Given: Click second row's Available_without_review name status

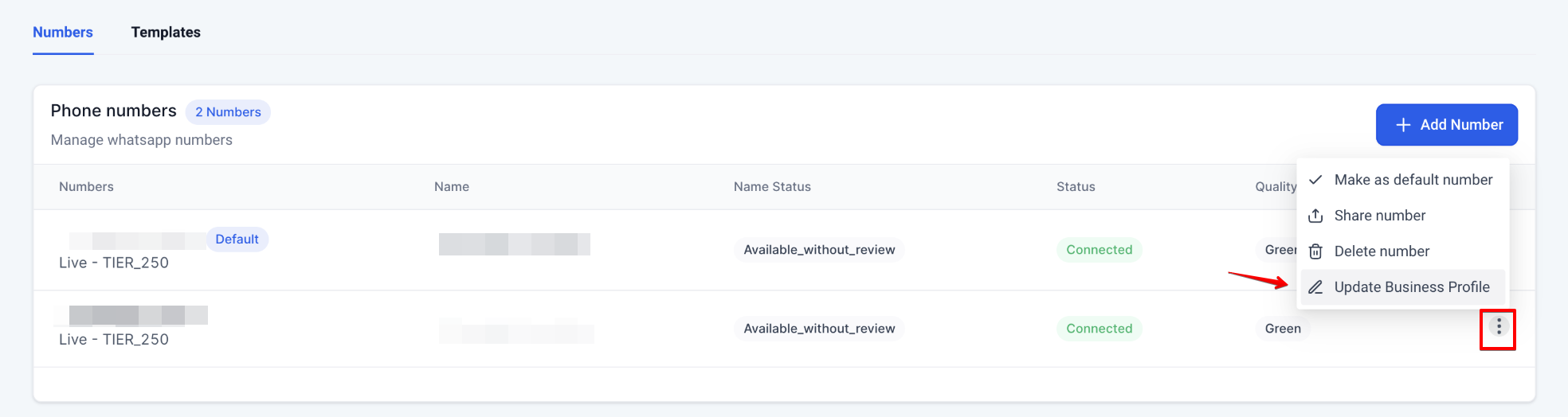Looking at the screenshot, I should click(x=819, y=329).
